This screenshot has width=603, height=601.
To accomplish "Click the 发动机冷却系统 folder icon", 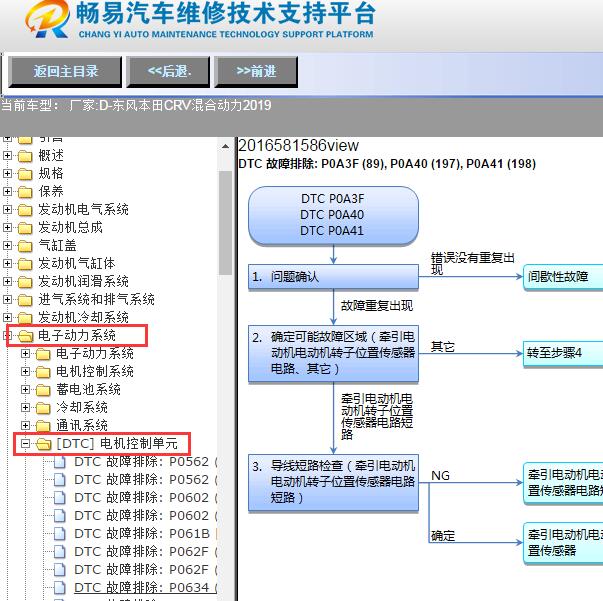I will click(x=25, y=318).
